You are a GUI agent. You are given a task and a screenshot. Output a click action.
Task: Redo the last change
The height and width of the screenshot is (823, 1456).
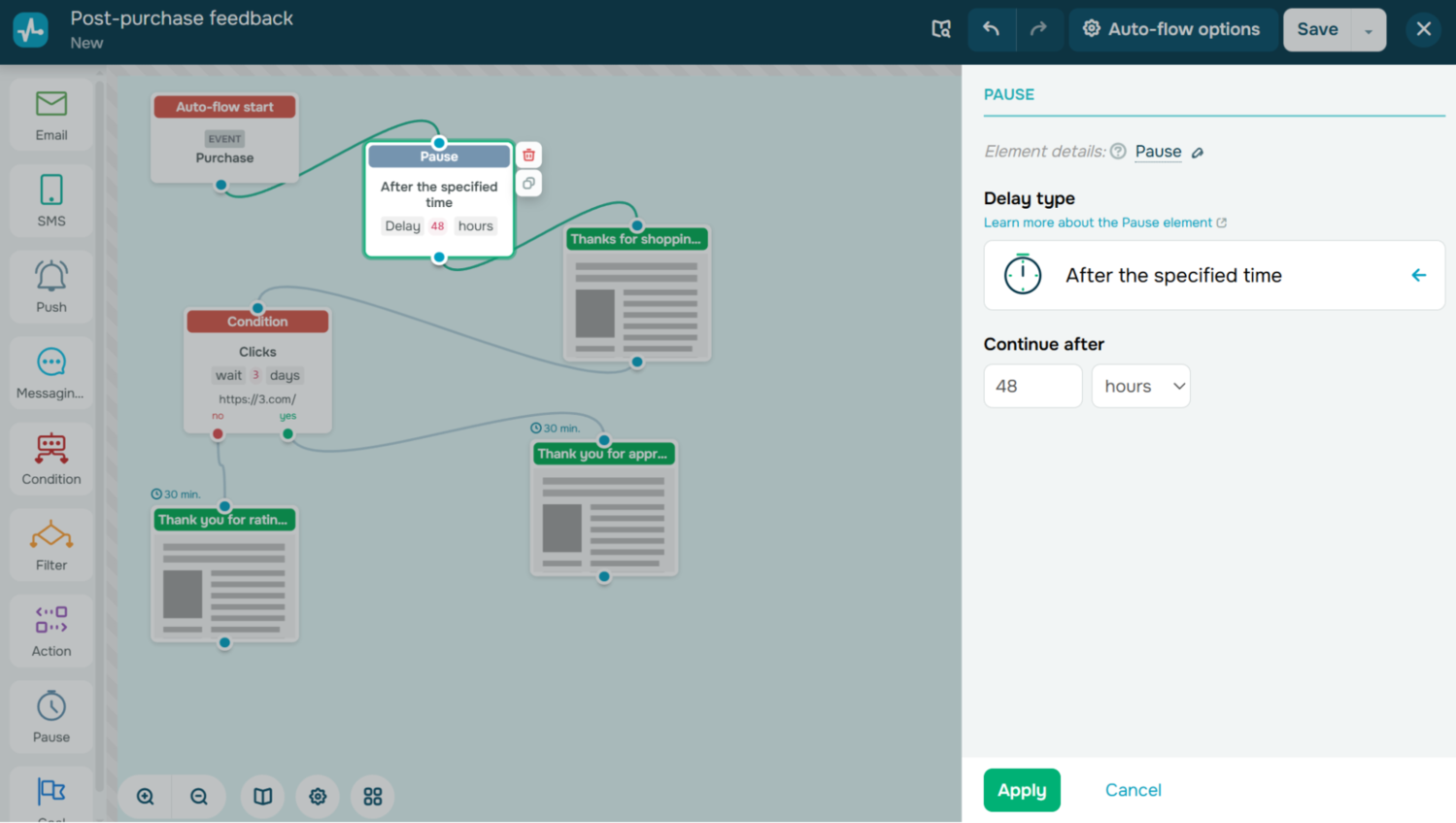[x=1038, y=29]
